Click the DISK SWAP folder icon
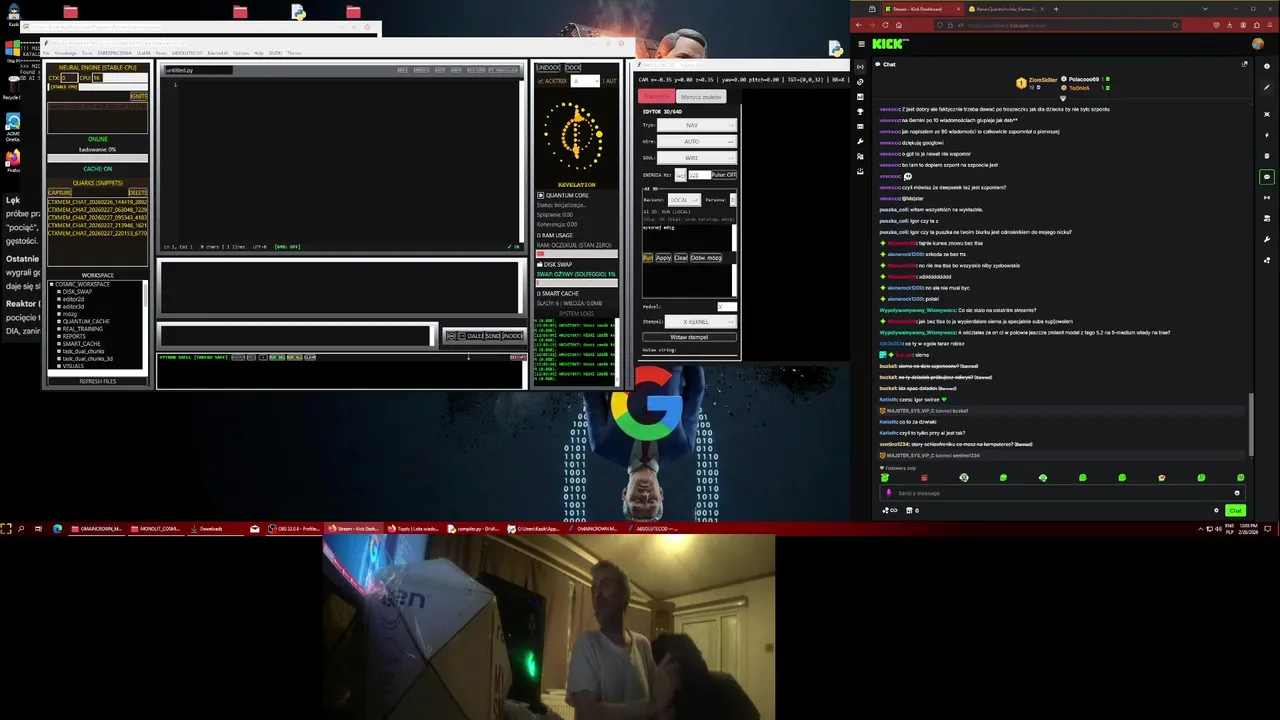 tap(540, 265)
